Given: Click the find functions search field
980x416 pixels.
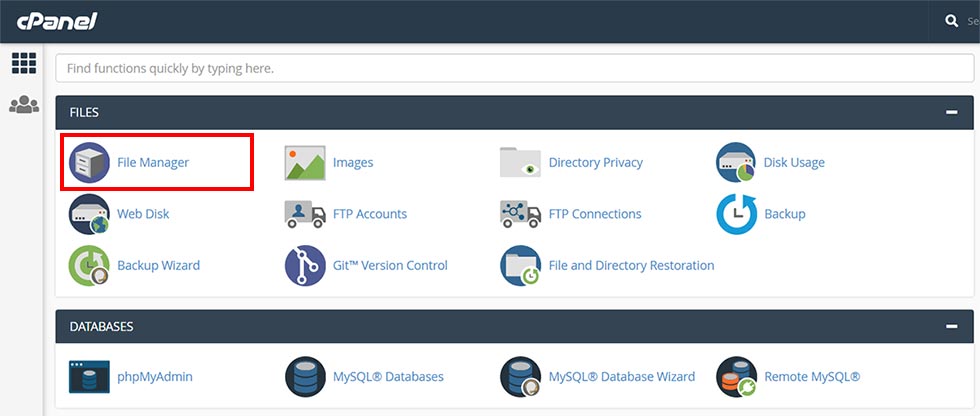Looking at the screenshot, I should (514, 68).
